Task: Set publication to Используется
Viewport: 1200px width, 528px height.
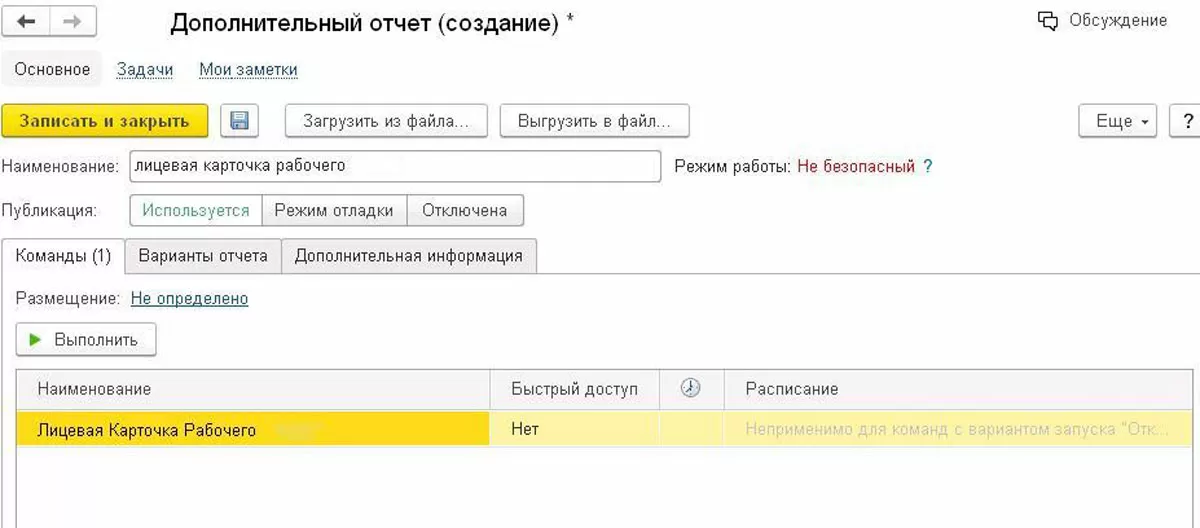Action: [x=195, y=211]
